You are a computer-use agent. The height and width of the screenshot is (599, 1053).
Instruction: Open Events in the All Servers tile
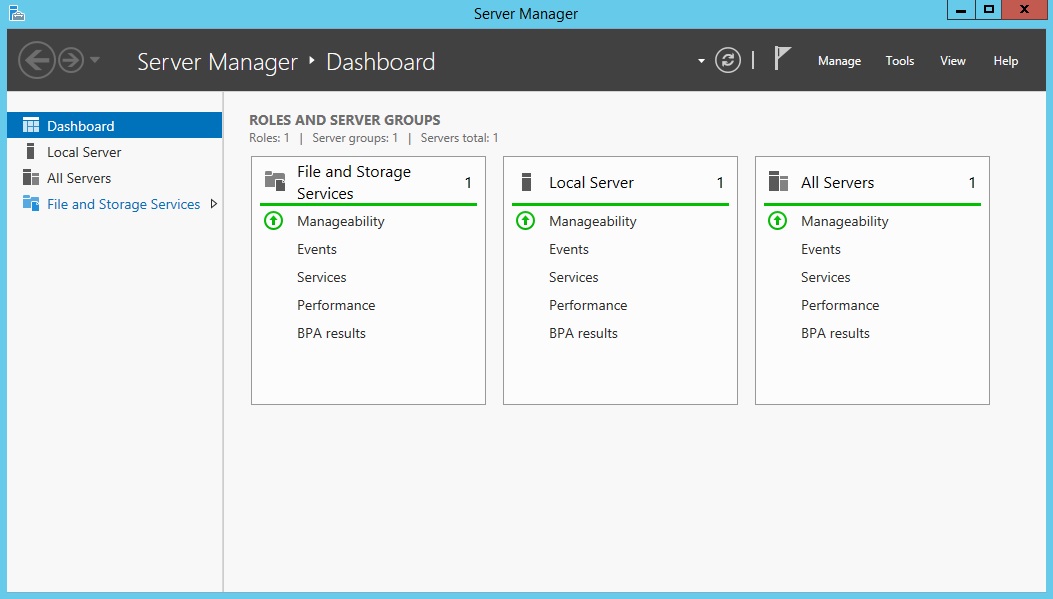[820, 249]
